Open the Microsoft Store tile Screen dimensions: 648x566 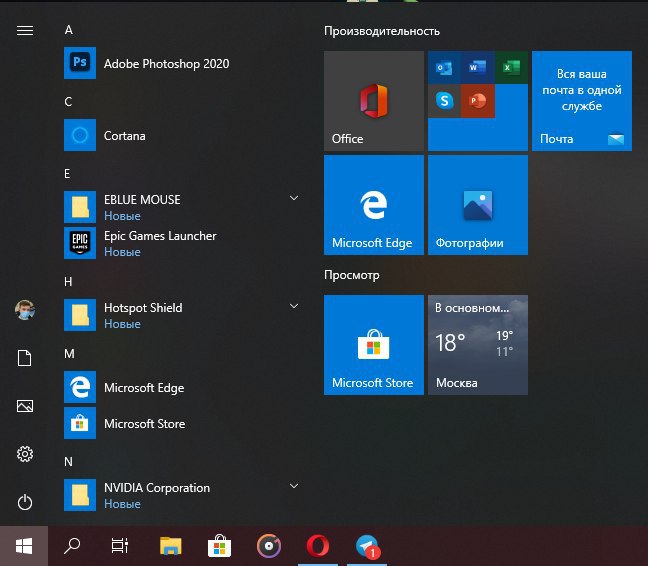[374, 345]
